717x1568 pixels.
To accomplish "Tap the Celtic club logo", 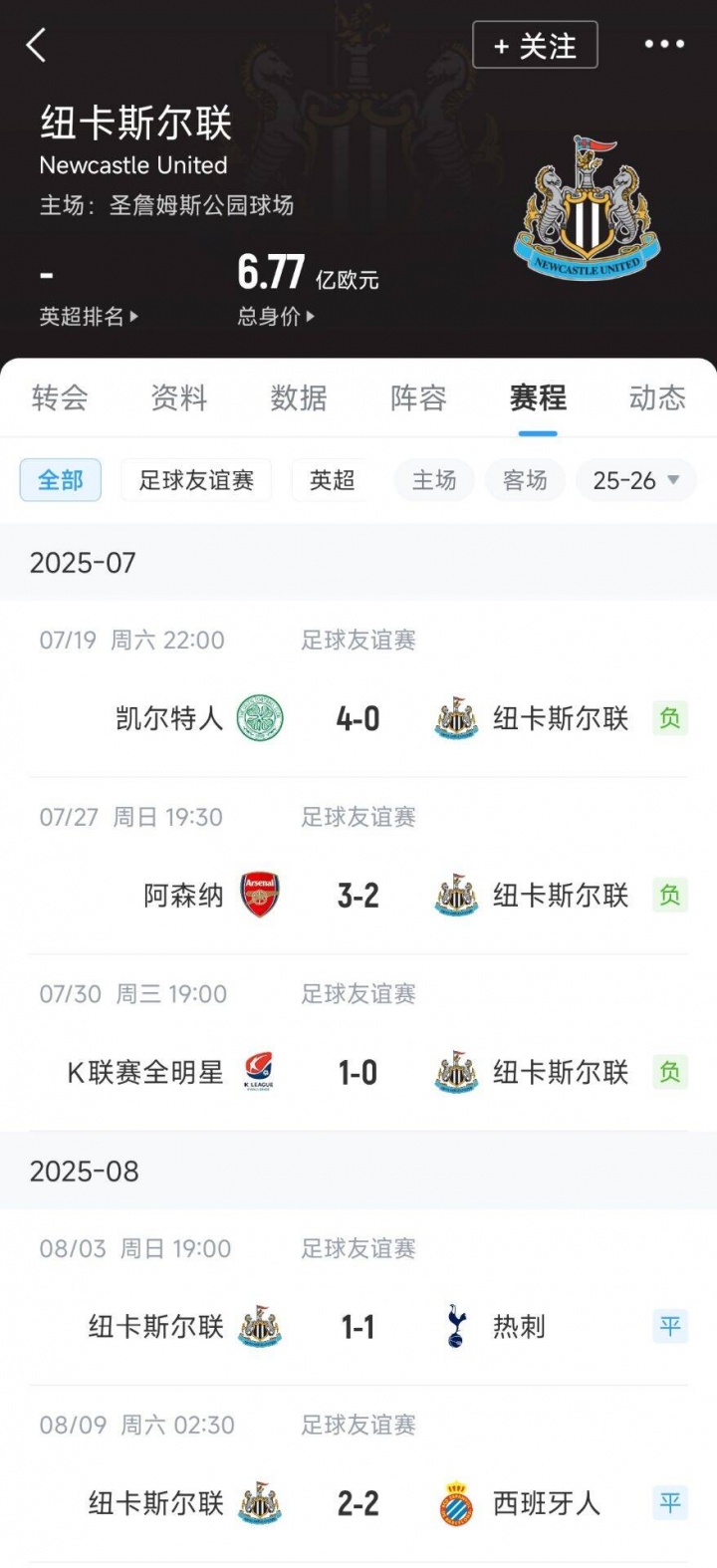I will 260,718.
